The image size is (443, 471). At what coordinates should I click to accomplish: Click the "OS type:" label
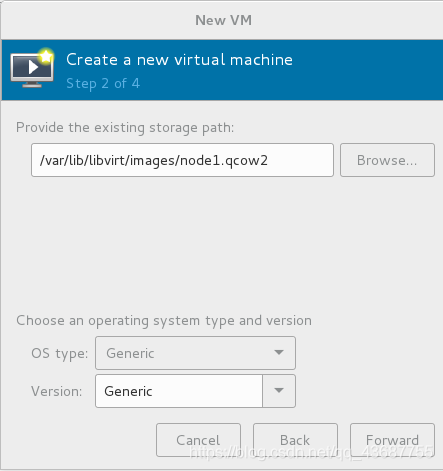(x=60, y=354)
